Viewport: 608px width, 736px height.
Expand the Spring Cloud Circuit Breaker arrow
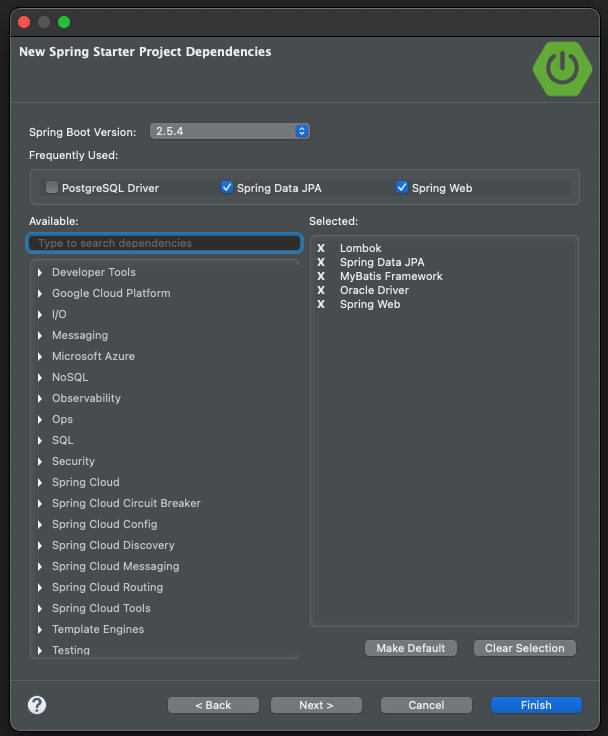pyautogui.click(x=40, y=504)
